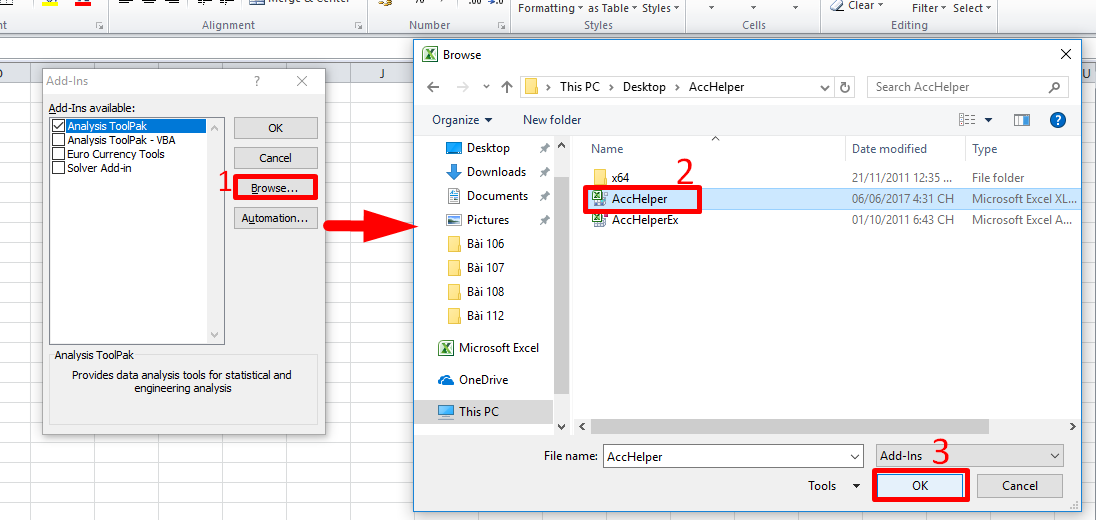
Task: Click the Change your view icon
Action: point(967,120)
